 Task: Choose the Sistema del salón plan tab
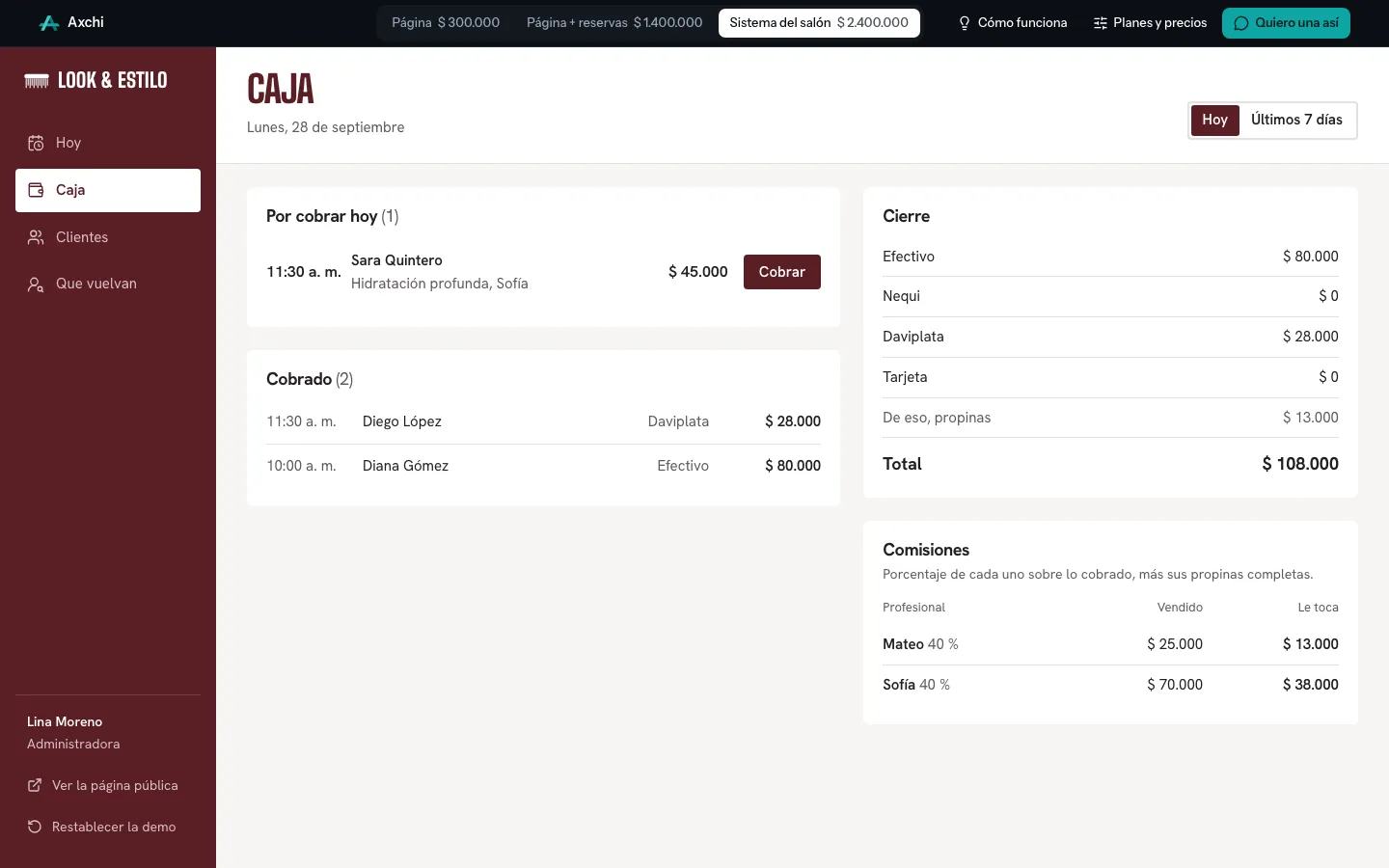point(819,23)
